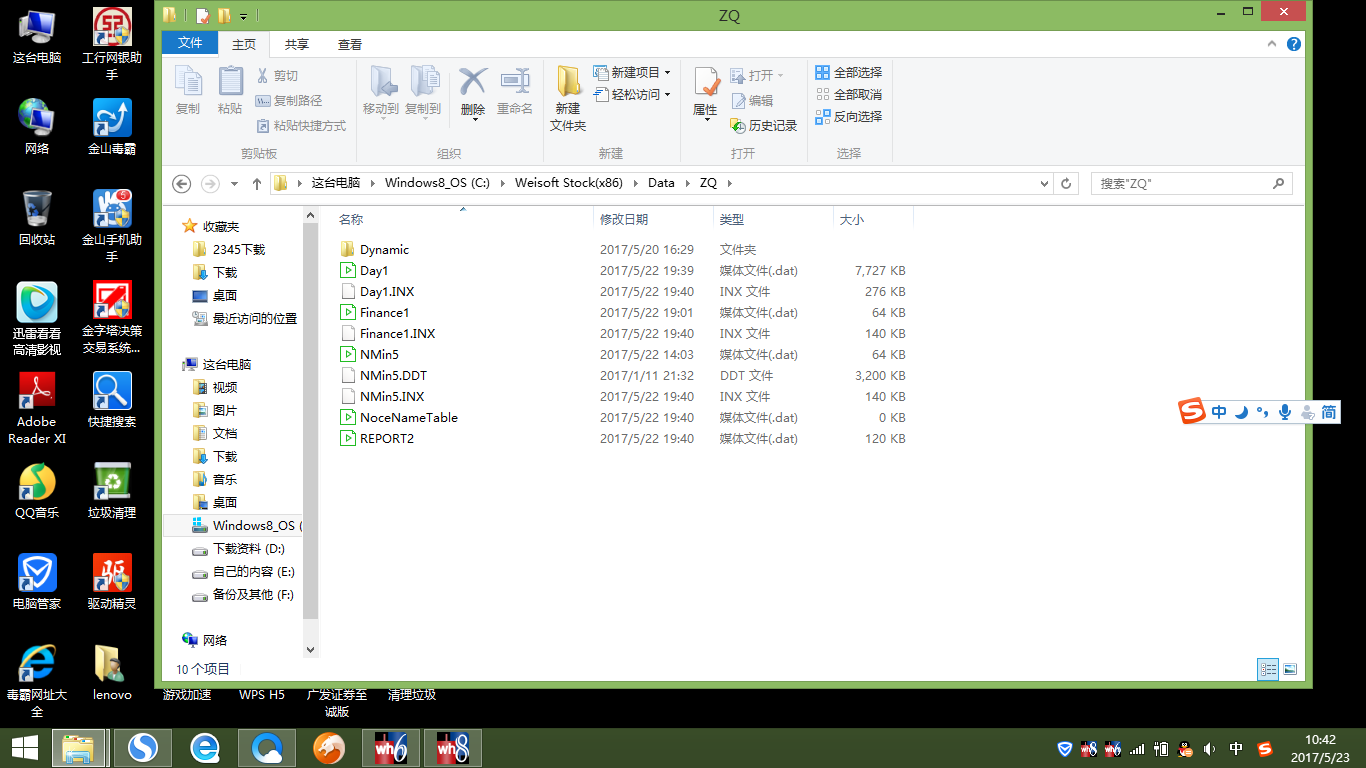Click the Back navigation arrow
The width and height of the screenshot is (1366, 768).
coord(181,184)
